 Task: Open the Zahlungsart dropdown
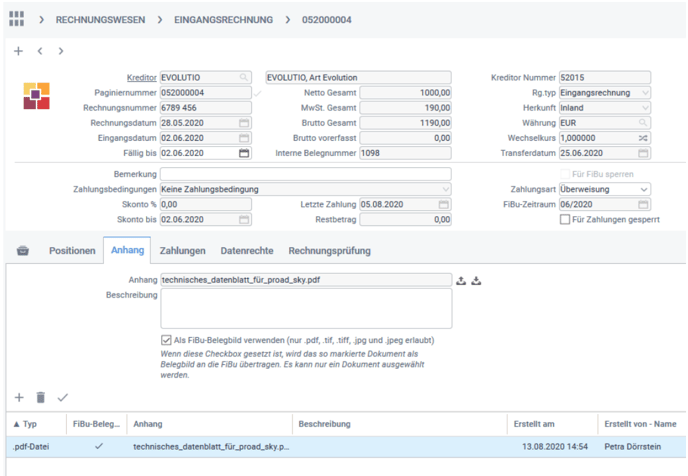(x=644, y=189)
